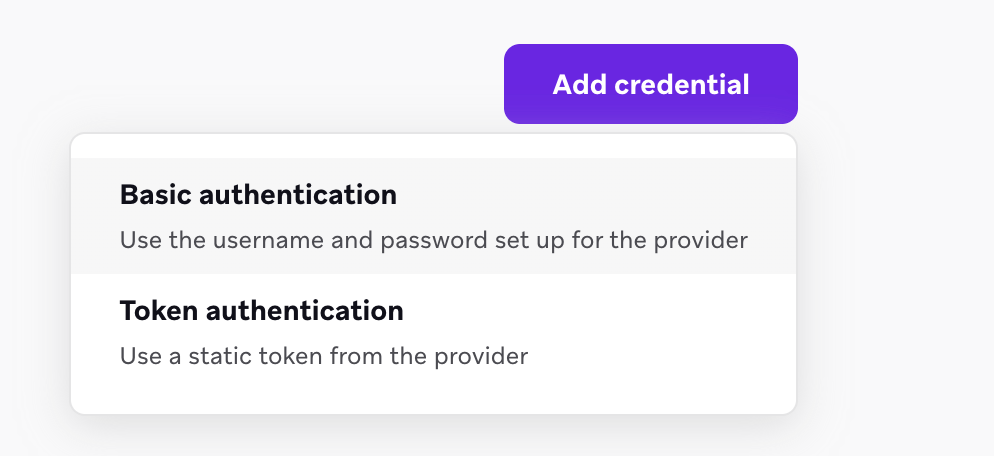The width and height of the screenshot is (994, 456).
Task: Collapse the Add credential dropdown menu
Action: 650,84
